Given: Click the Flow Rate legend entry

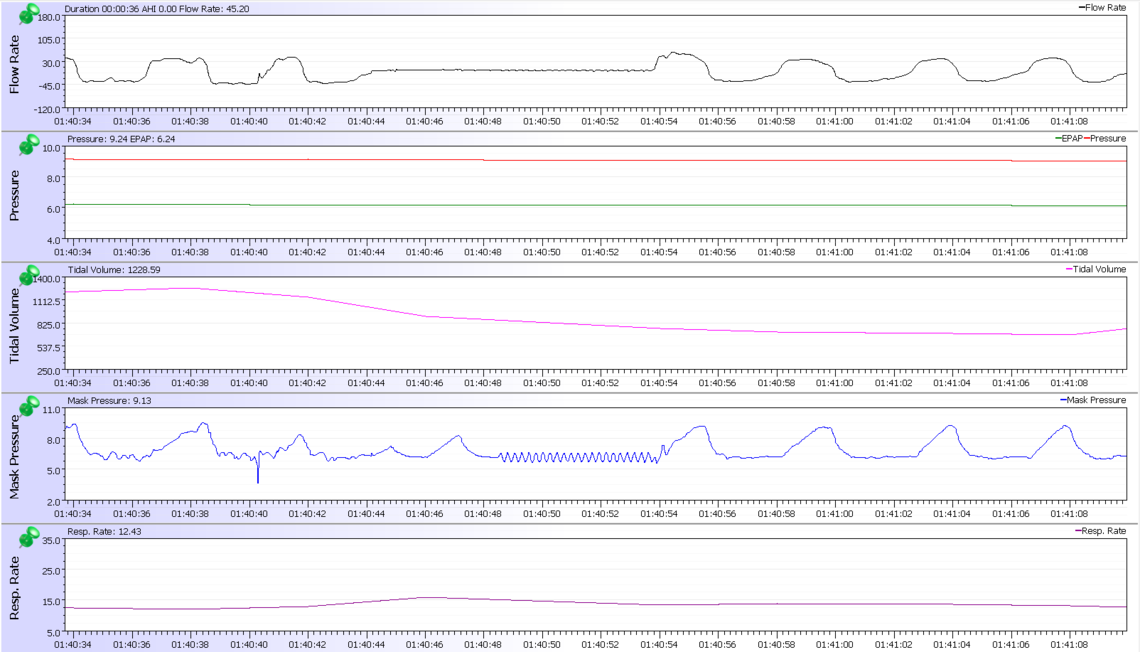Looking at the screenshot, I should (x=1101, y=7).
